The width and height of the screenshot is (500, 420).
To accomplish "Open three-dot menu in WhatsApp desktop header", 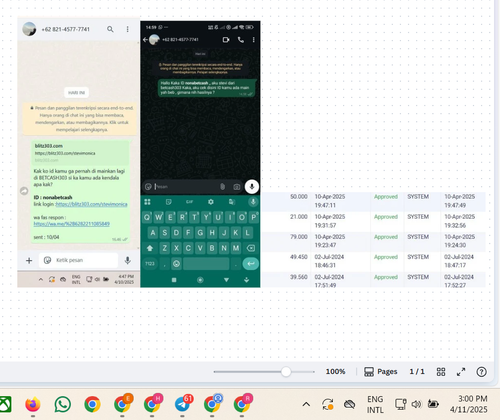I will tap(127, 29).
